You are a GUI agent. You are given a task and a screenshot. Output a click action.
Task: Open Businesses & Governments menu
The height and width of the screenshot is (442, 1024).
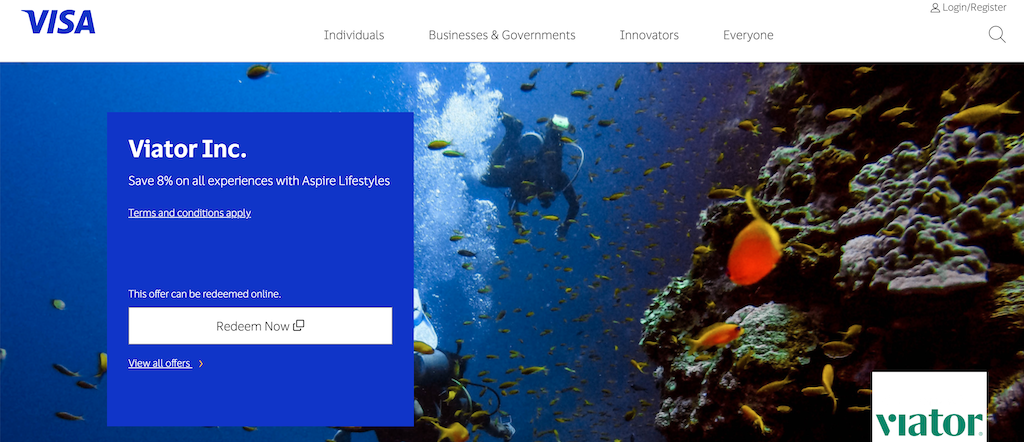pos(502,35)
